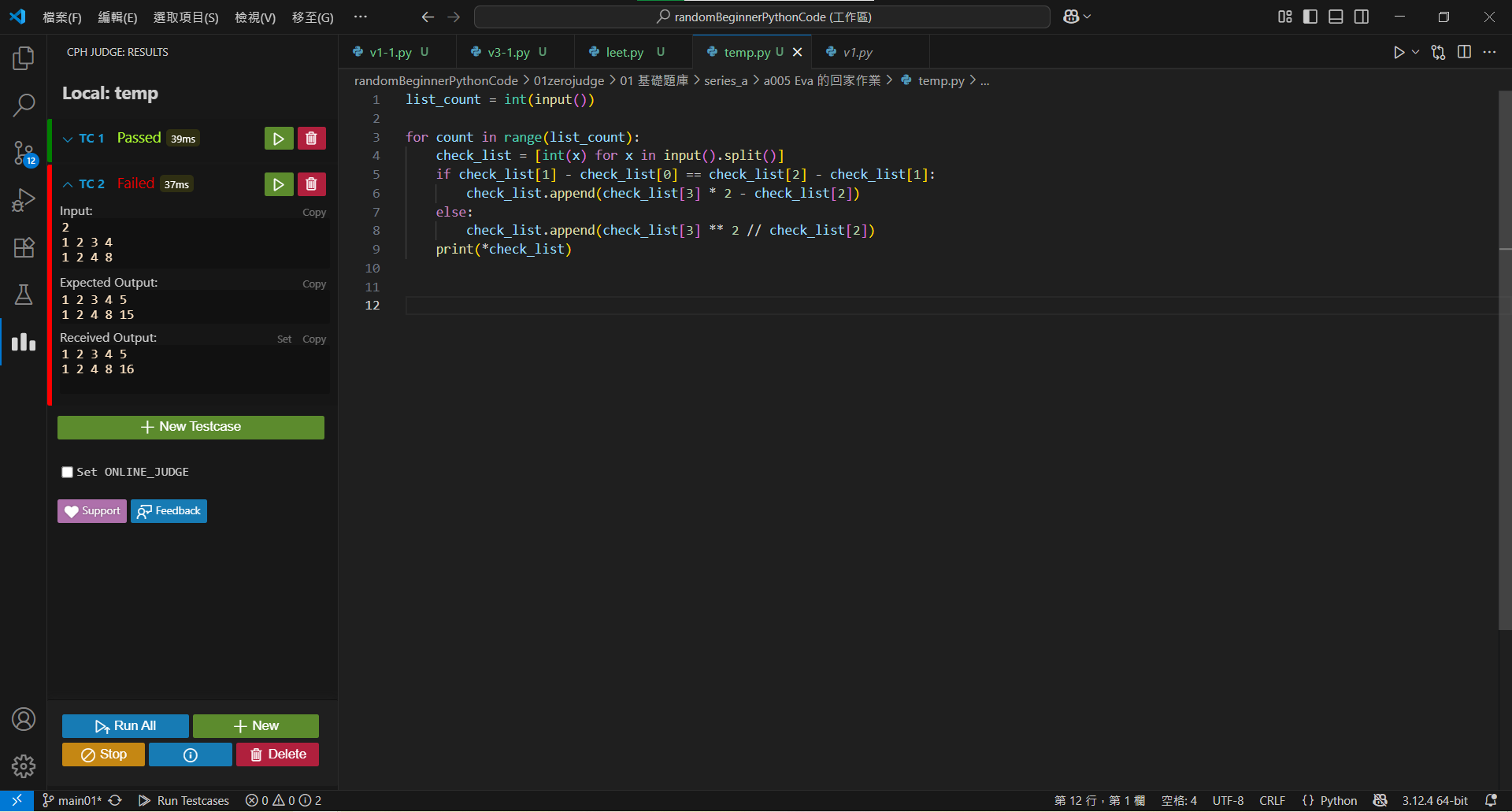The width and height of the screenshot is (1512, 812).
Task: Open Source Control view with 12 badge
Action: (x=24, y=153)
